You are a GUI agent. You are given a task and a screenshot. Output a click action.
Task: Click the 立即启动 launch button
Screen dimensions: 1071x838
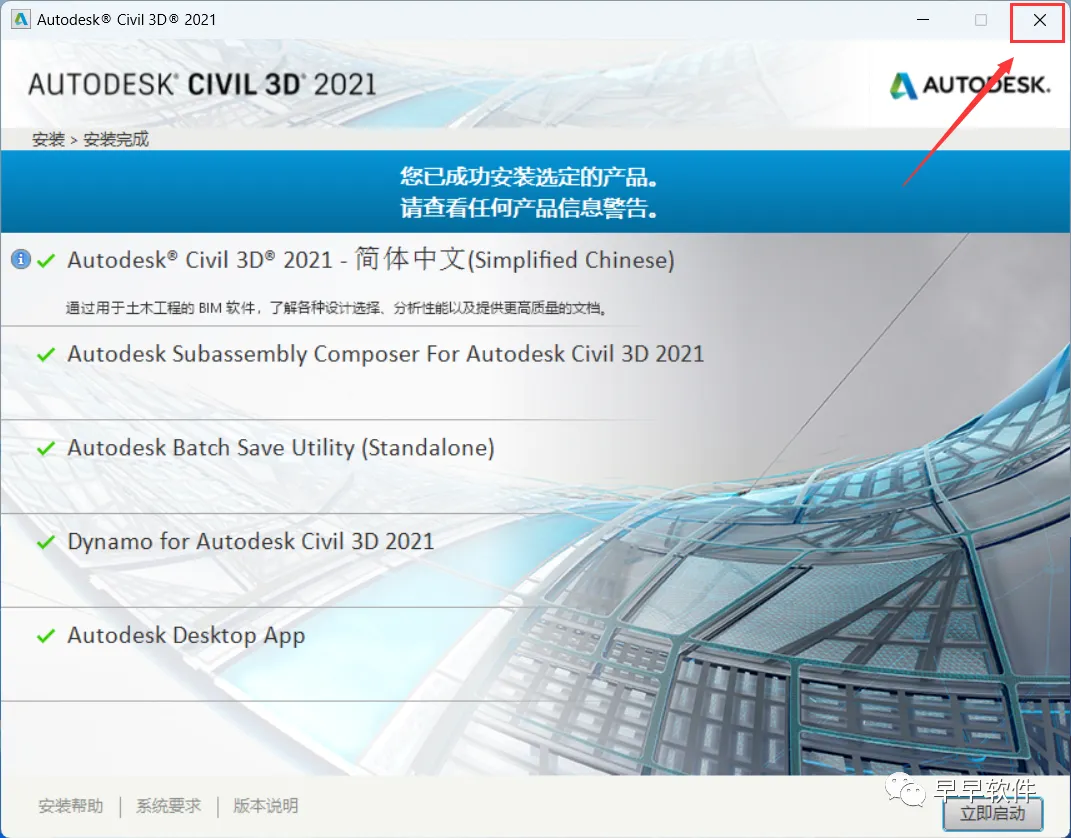point(992,813)
